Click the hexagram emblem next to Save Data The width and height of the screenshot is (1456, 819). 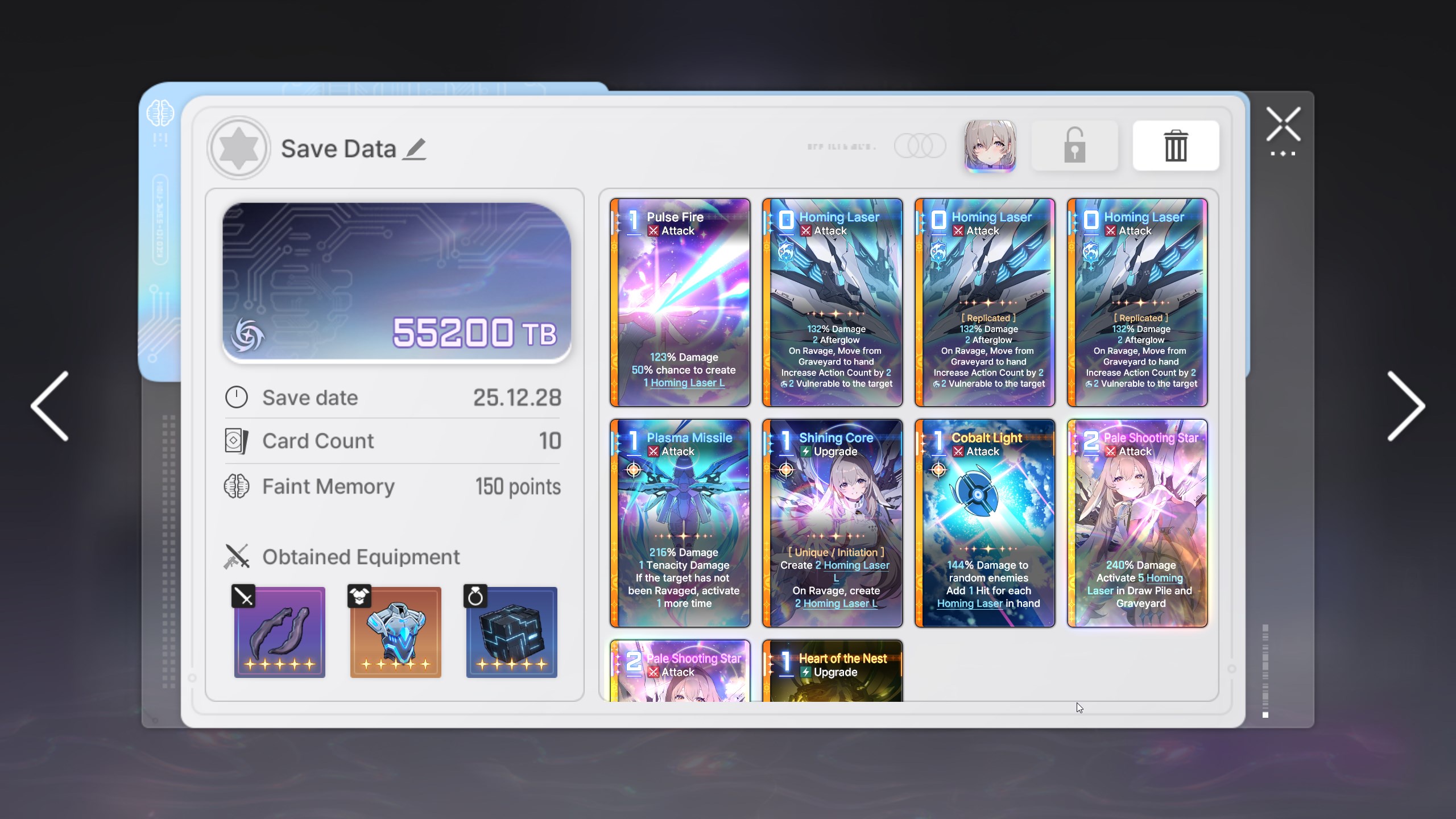[238, 148]
